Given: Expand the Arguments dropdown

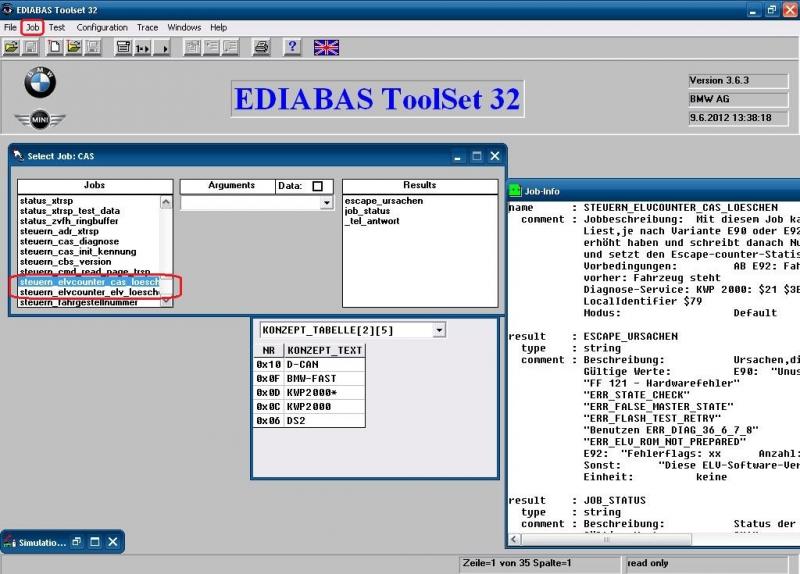Looking at the screenshot, I should click(326, 202).
